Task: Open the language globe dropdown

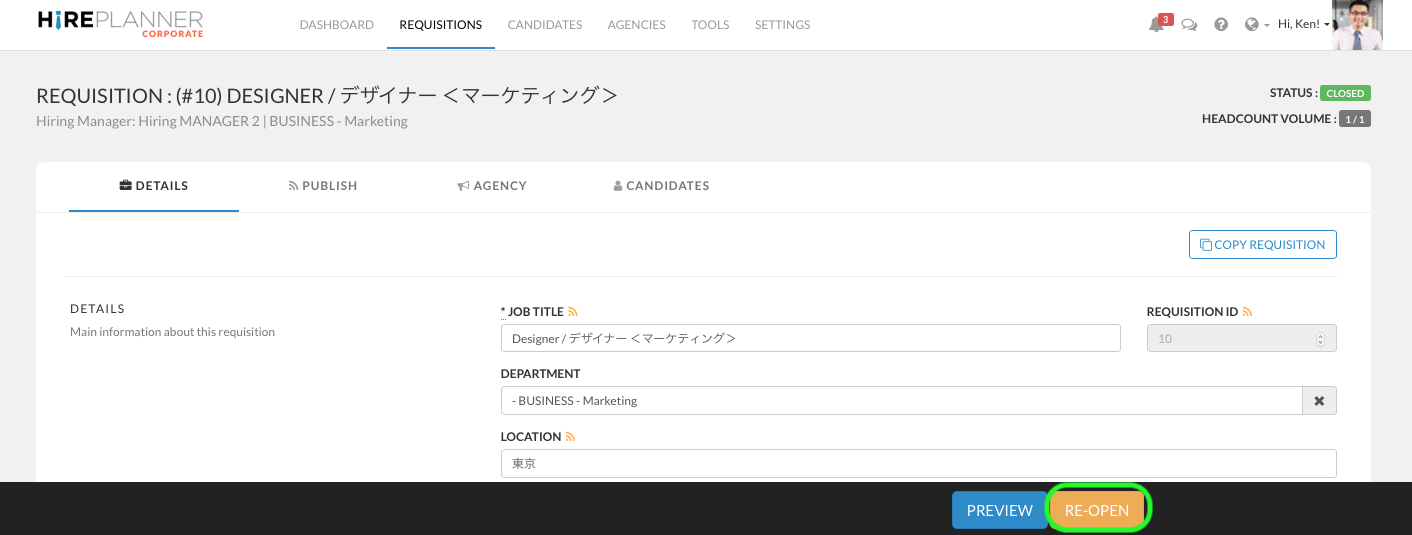Action: click(x=1257, y=25)
